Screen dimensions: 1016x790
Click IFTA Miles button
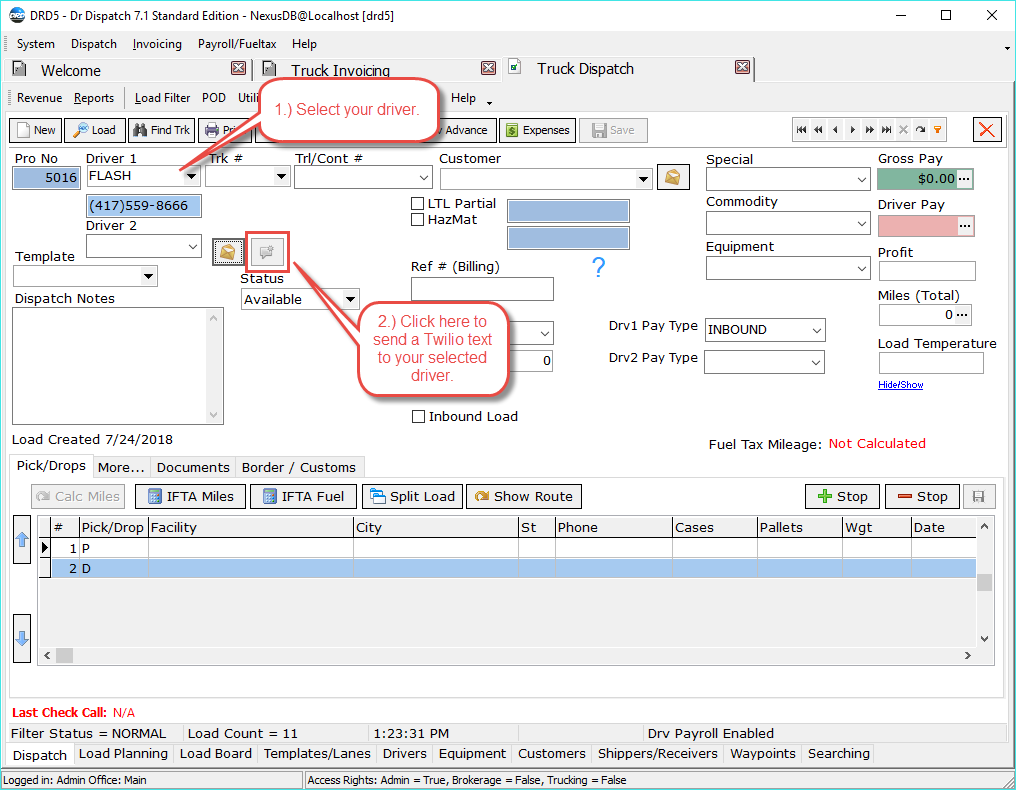point(190,496)
